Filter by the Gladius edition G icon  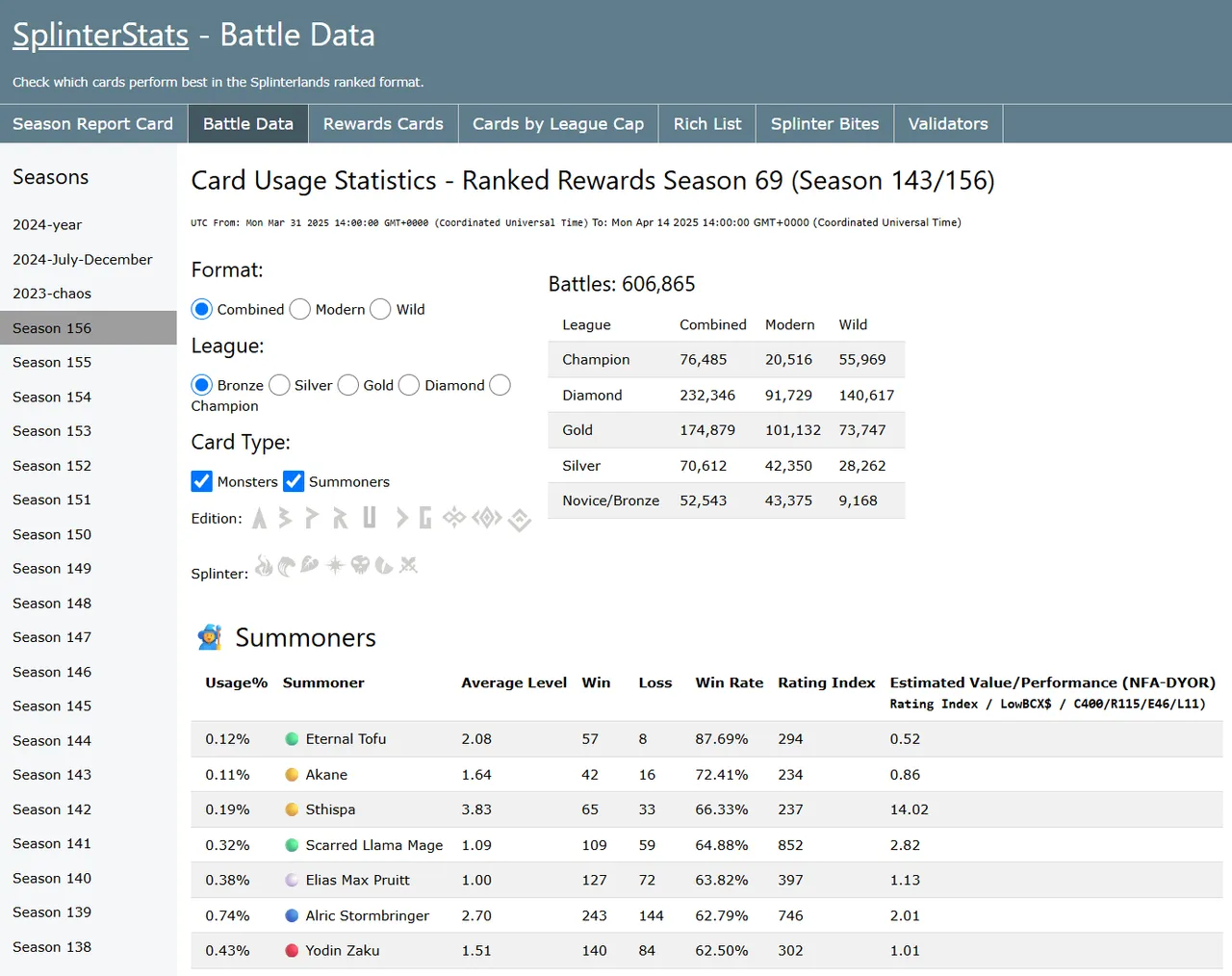click(425, 519)
